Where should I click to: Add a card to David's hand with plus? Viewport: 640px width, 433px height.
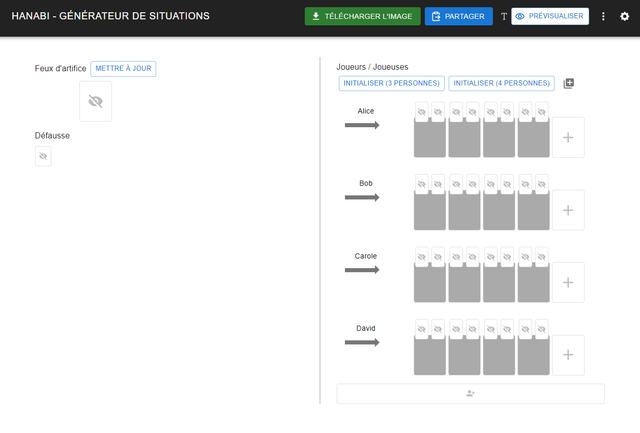click(x=568, y=355)
